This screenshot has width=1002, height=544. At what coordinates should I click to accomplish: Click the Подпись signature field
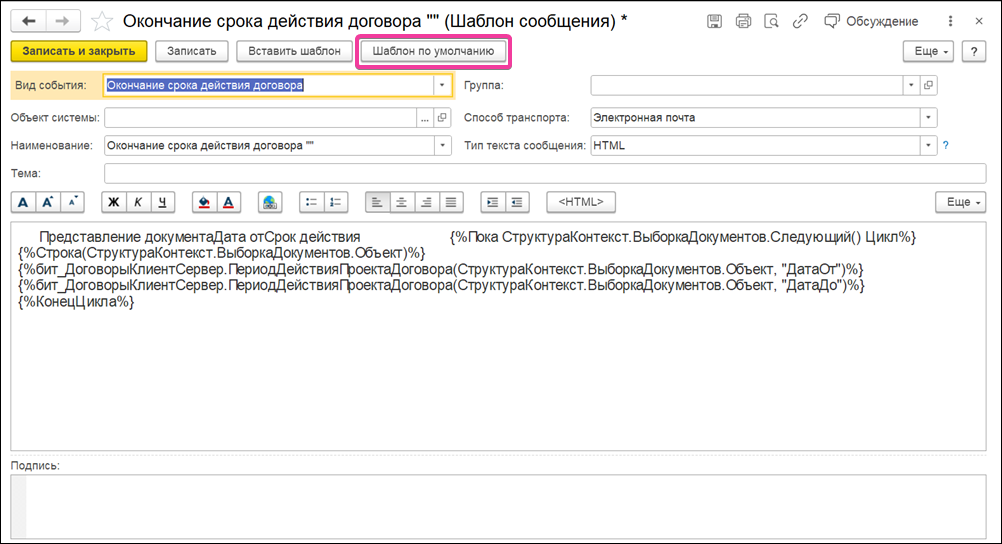498,506
